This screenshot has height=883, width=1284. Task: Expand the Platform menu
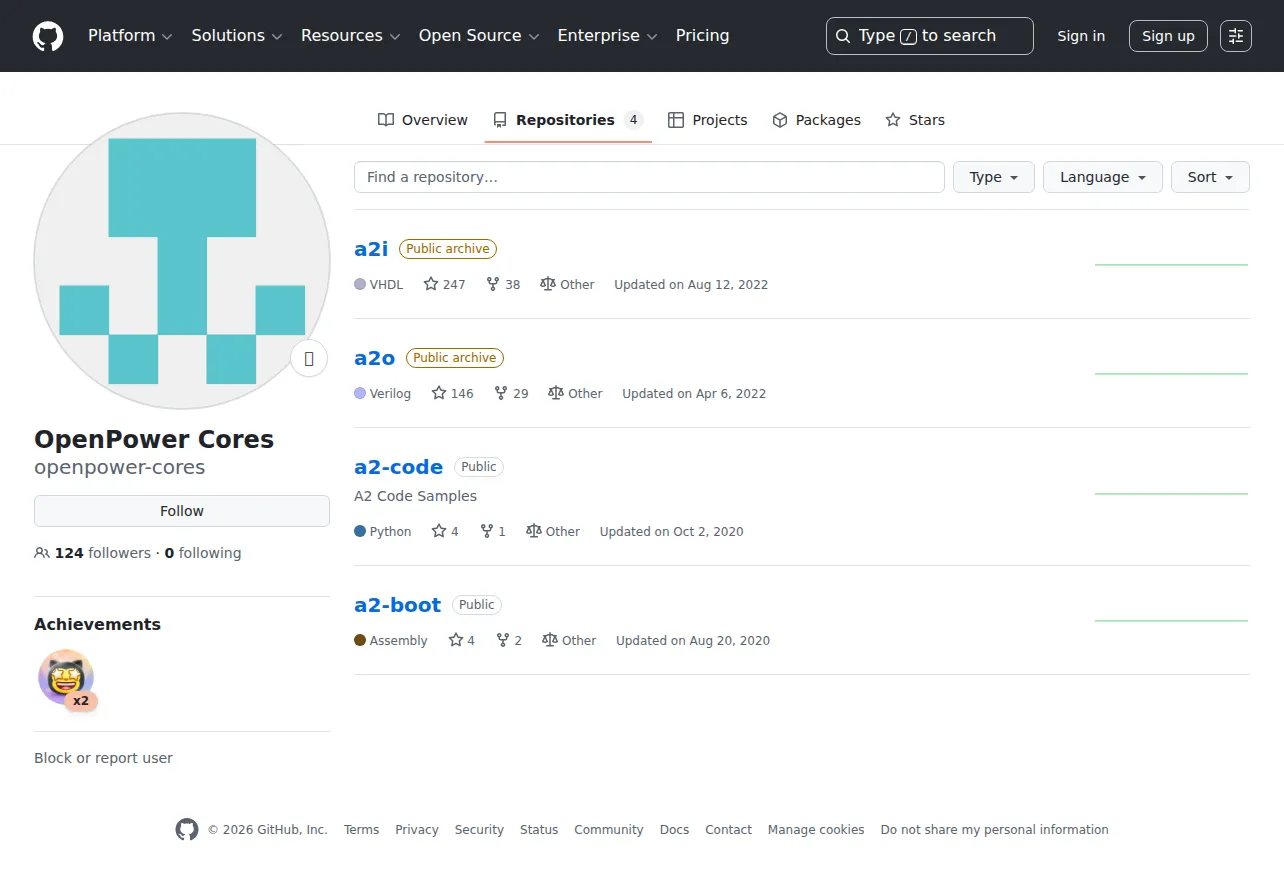coord(130,36)
